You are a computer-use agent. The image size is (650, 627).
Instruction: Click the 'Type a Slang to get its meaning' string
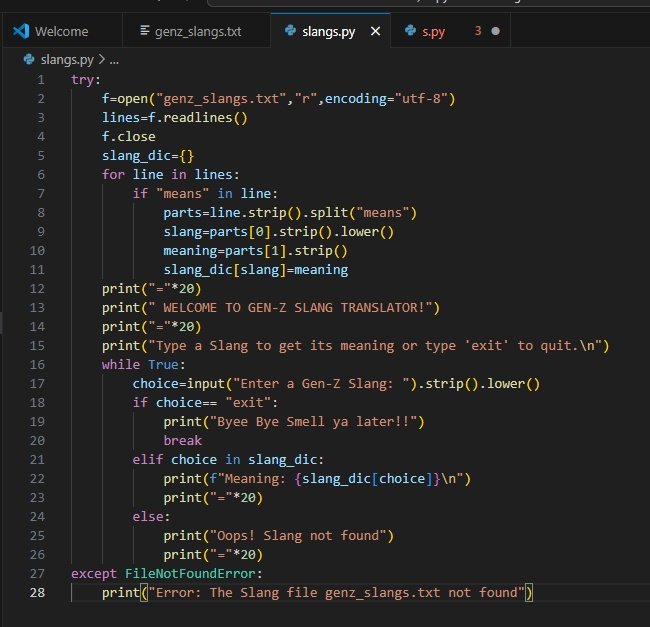[375, 346]
